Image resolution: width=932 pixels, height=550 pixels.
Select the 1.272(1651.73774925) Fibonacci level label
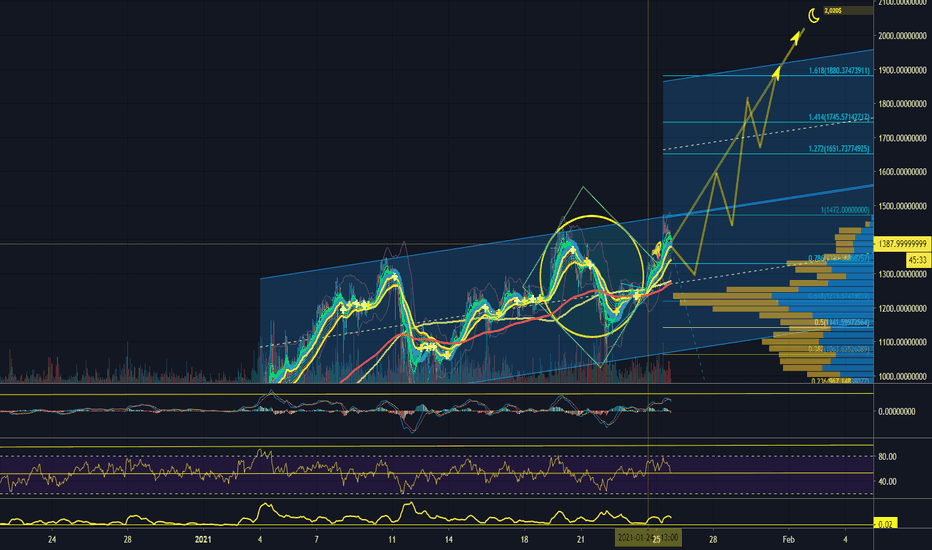(x=839, y=149)
